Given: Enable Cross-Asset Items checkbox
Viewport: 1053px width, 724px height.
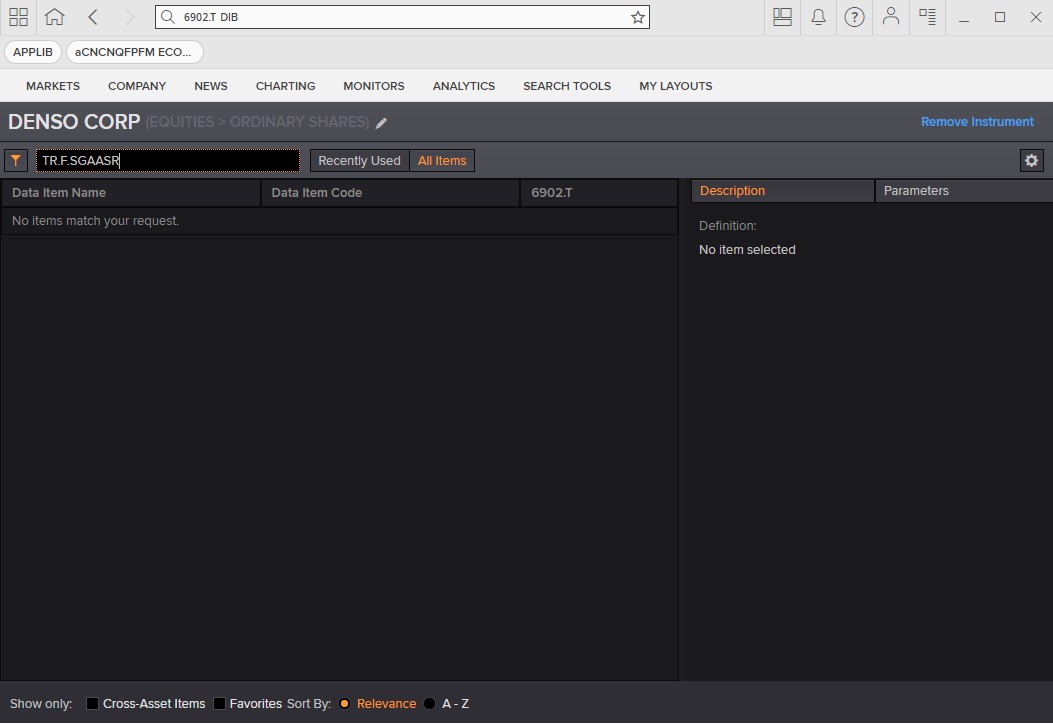Looking at the screenshot, I should tap(93, 703).
